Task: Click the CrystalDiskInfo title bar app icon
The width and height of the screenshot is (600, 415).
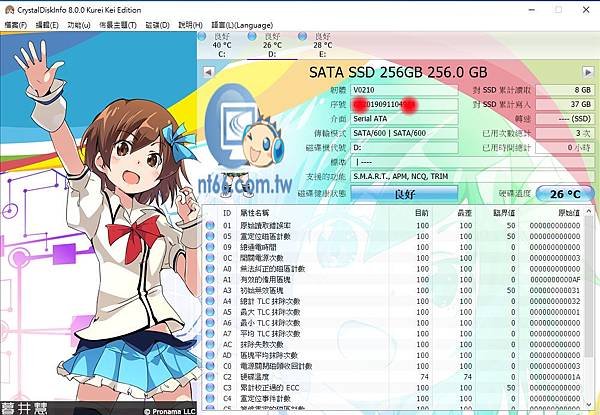Action: pyautogui.click(x=9, y=10)
